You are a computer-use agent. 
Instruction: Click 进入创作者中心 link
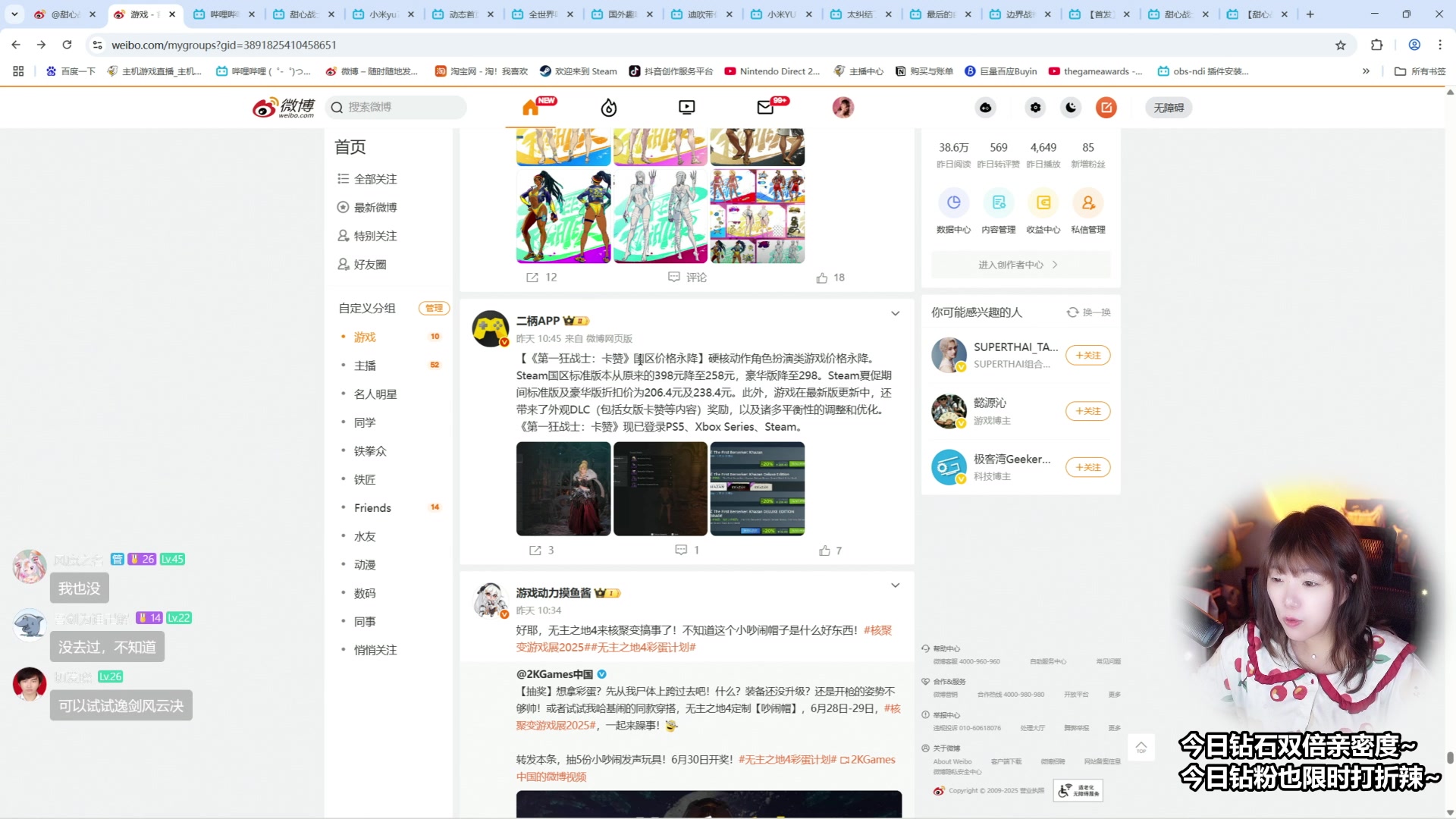[1021, 265]
